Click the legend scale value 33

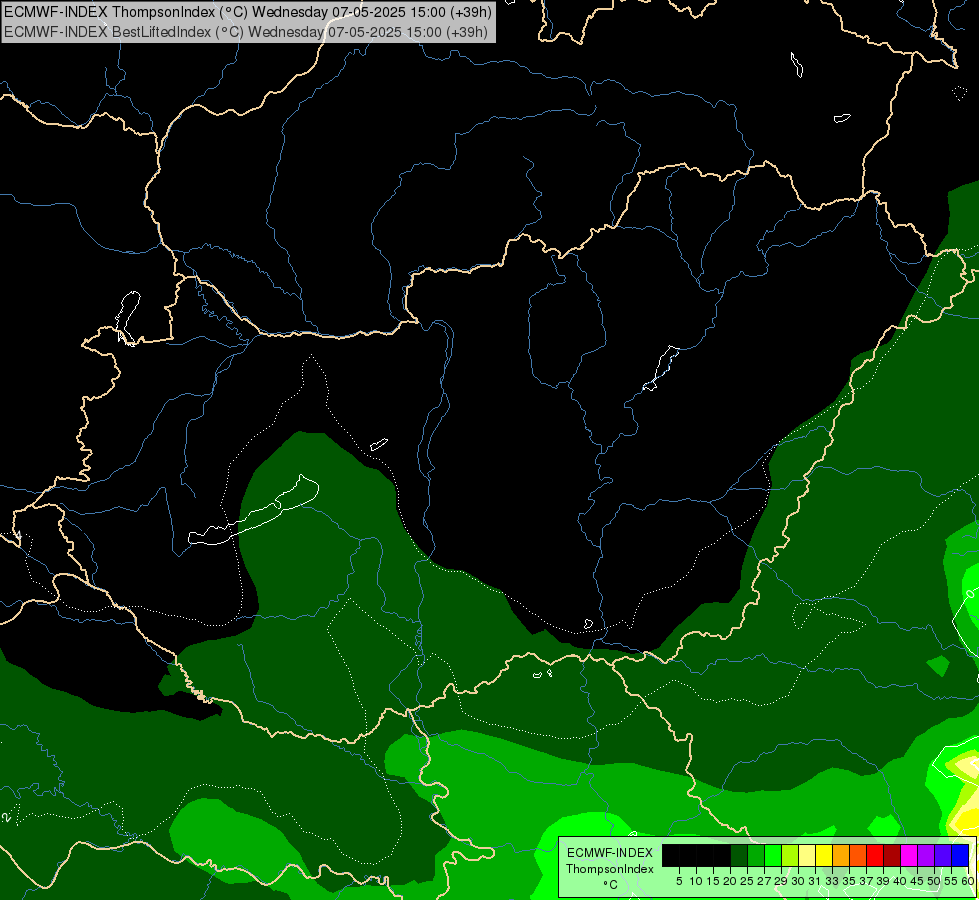[832, 881]
